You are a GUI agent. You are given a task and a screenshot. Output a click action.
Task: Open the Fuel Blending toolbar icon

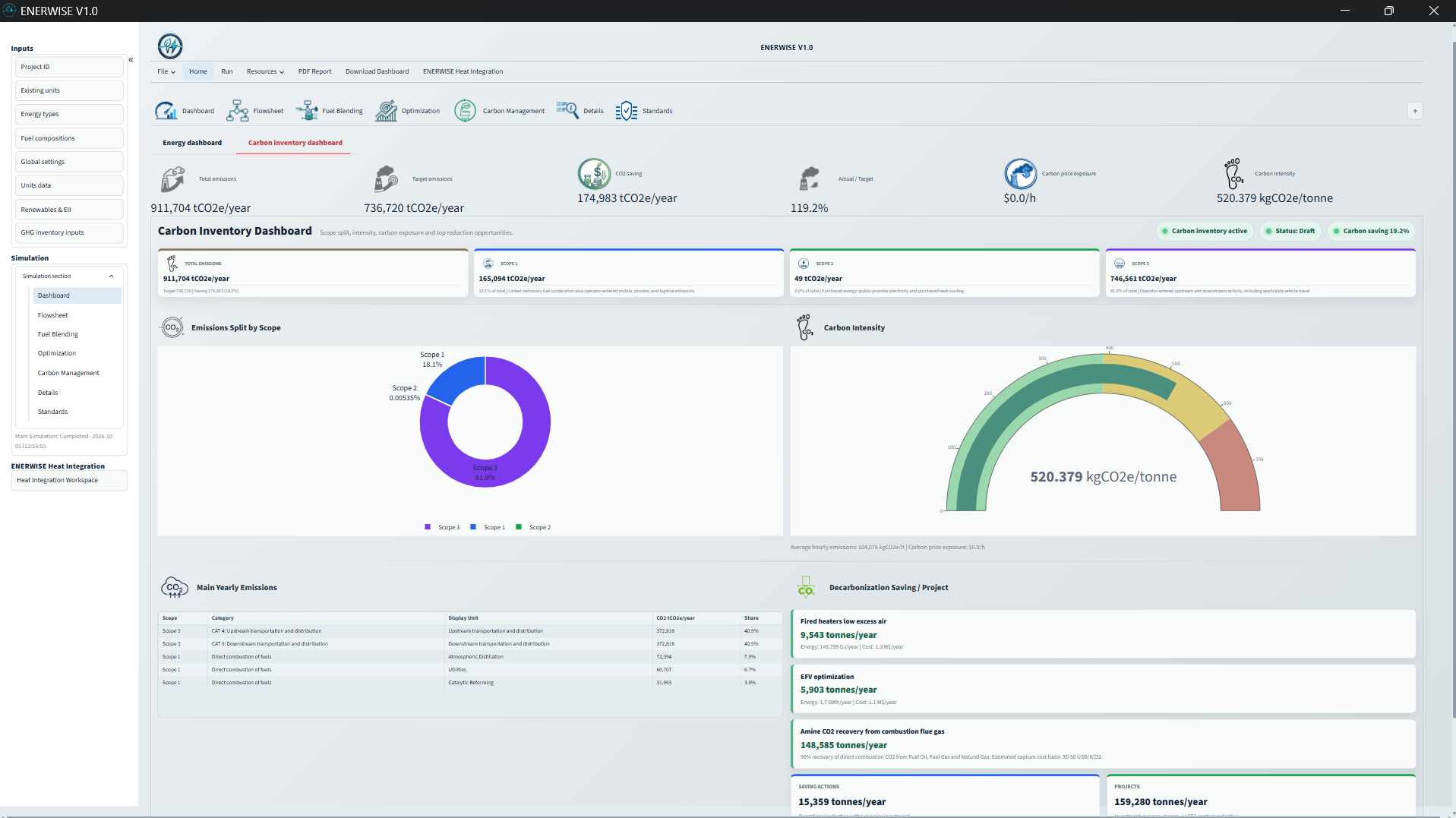[x=307, y=111]
